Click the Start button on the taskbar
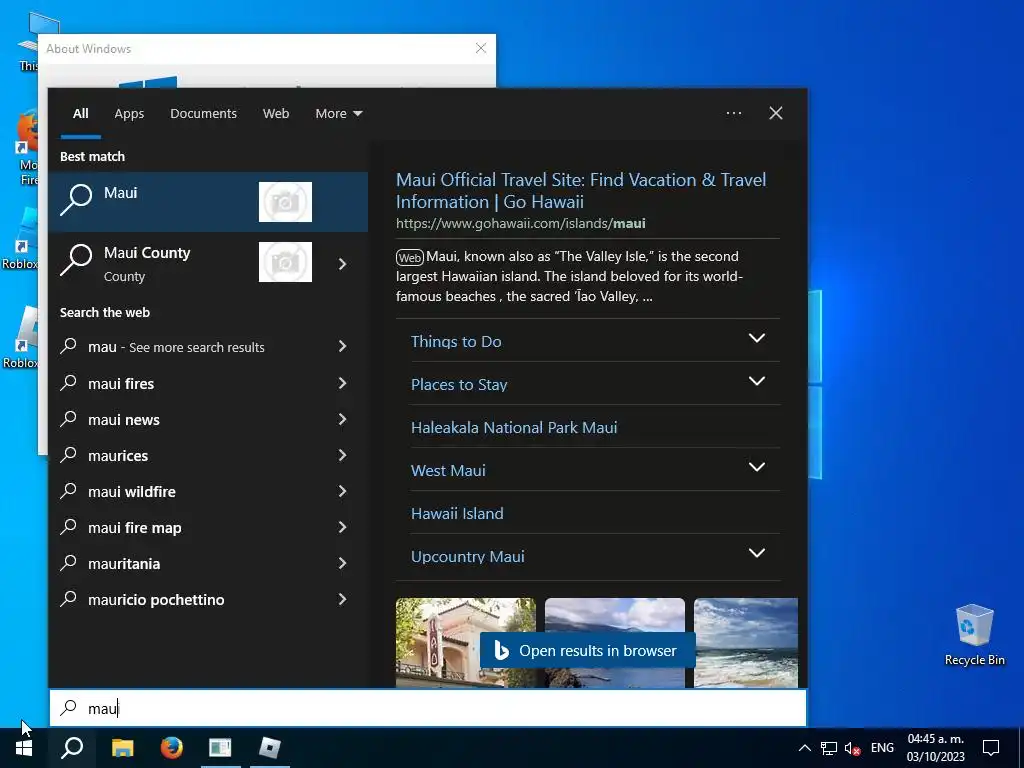Image resolution: width=1024 pixels, height=768 pixels. pos(24,748)
